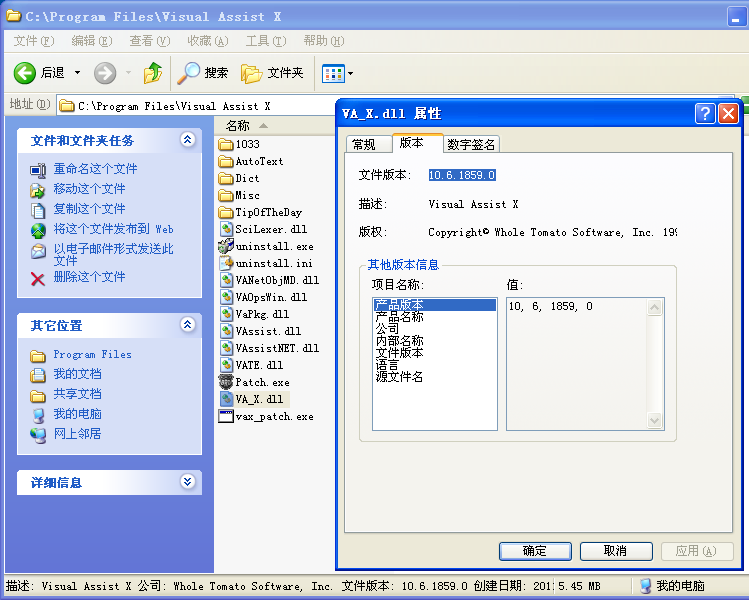The image size is (749, 600).
Task: Switch to the 数字签名 tab
Action: click(x=471, y=144)
